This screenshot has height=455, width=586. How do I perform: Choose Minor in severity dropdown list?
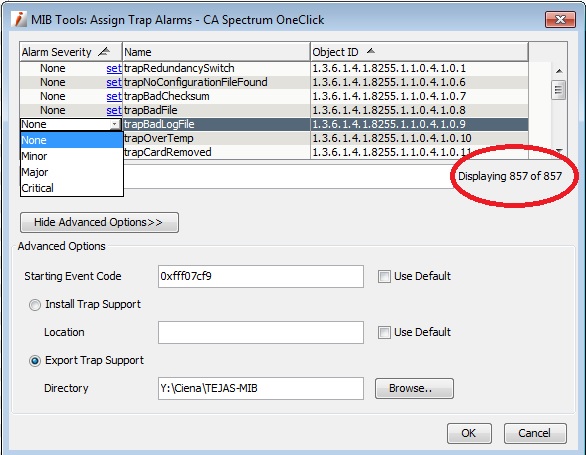click(x=72, y=156)
